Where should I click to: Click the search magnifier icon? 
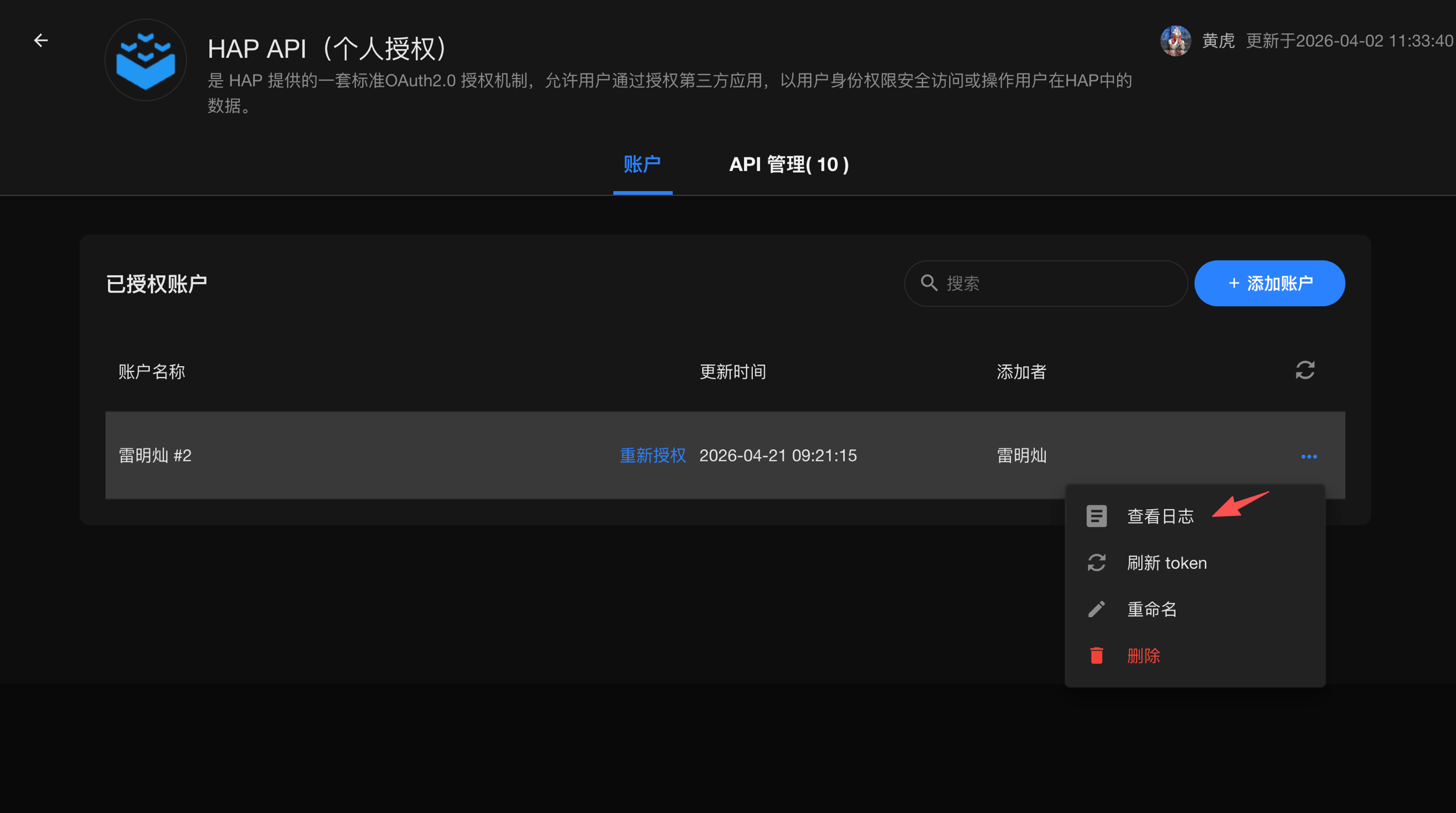(929, 283)
